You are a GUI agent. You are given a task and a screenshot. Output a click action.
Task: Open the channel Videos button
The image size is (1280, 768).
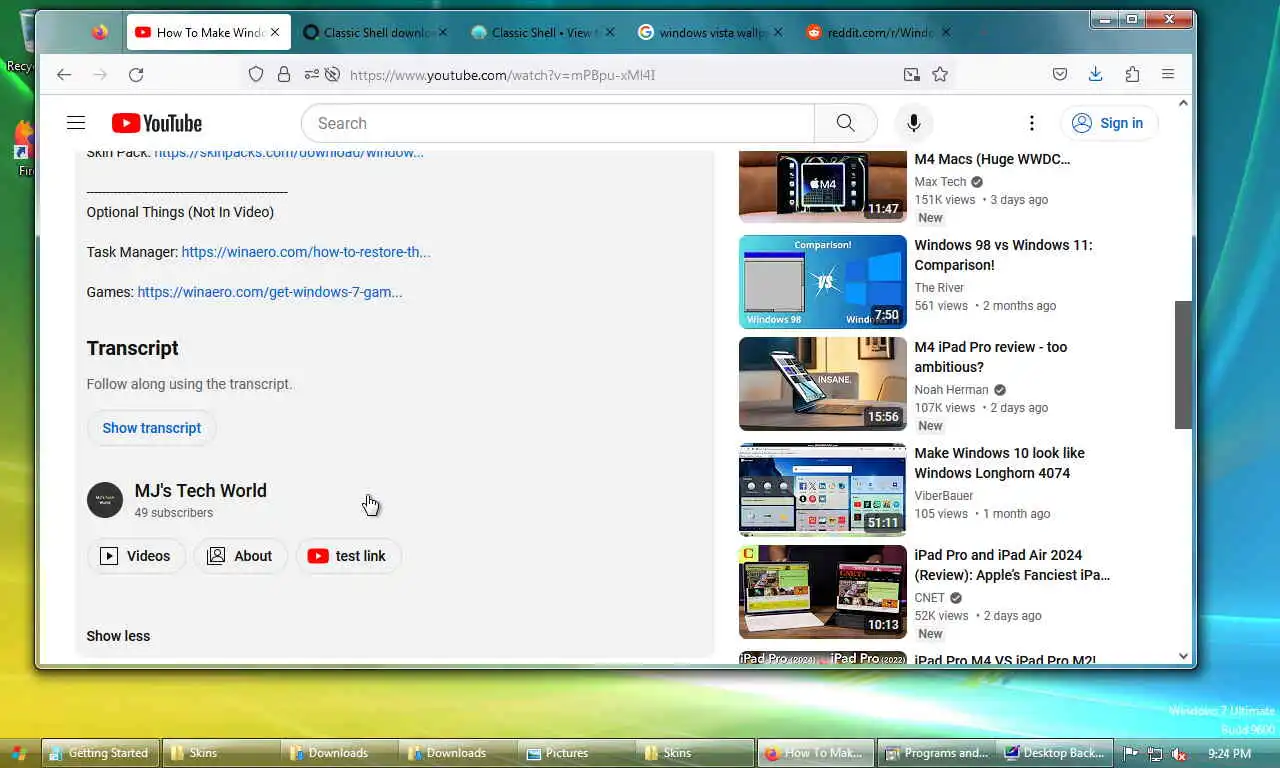point(136,556)
